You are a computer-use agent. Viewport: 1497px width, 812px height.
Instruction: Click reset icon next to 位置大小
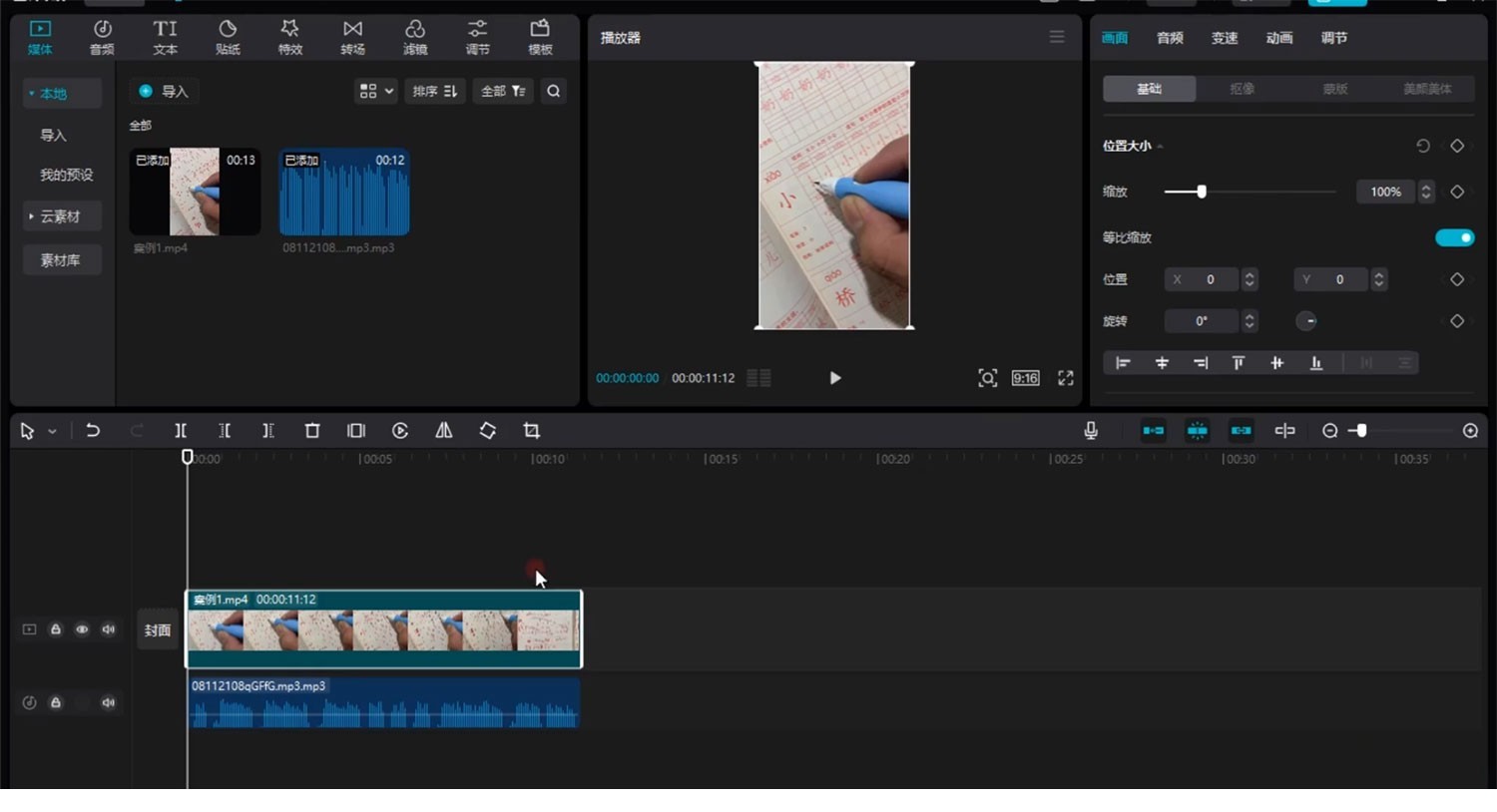1423,146
